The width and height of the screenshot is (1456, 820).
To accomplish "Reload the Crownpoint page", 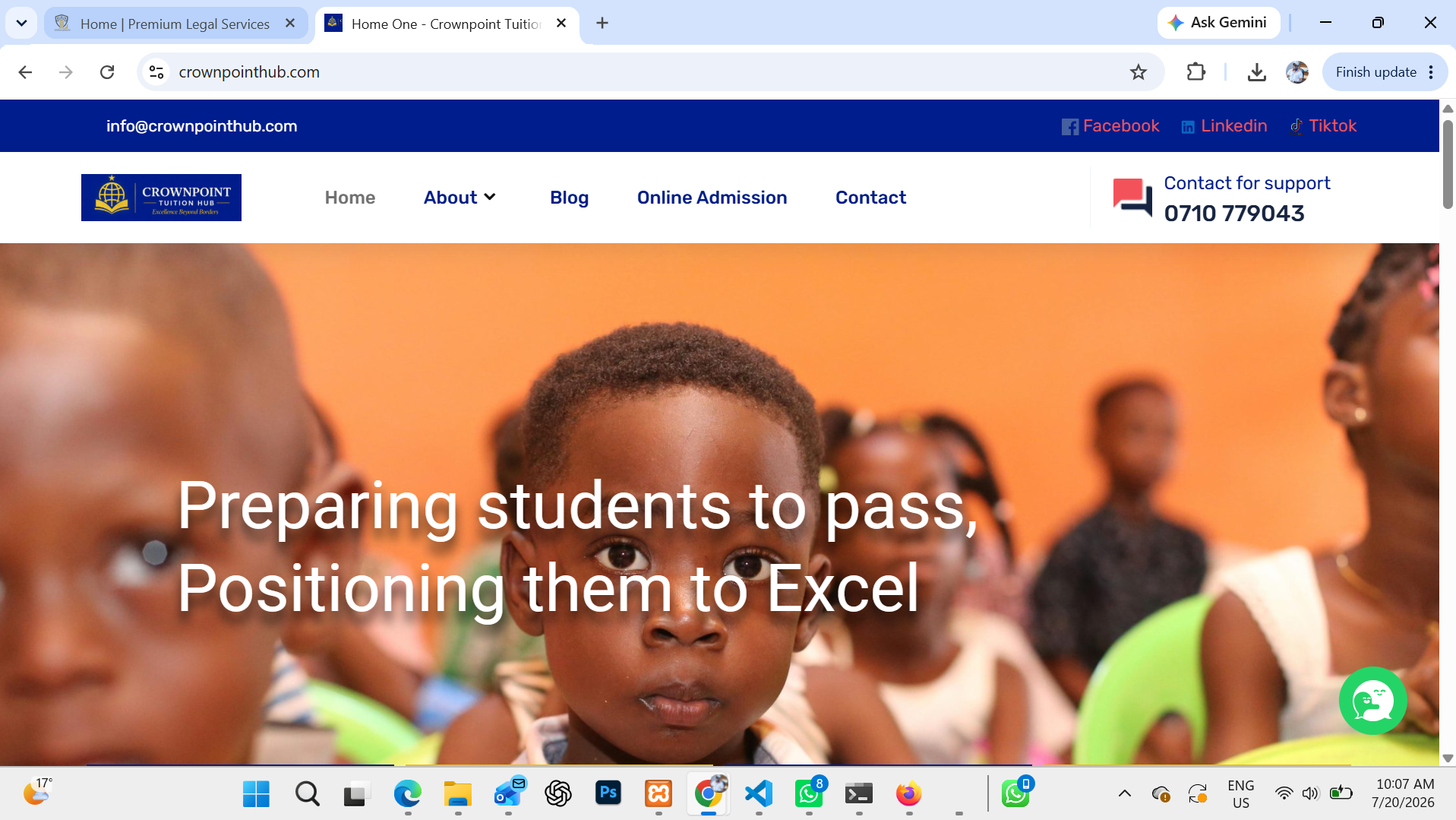I will (x=107, y=72).
